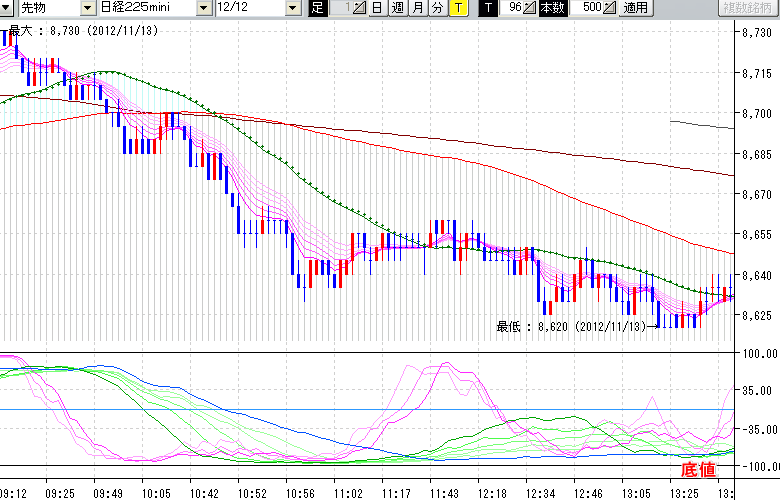Click the red 底値 marker in oscillator panel
The width and height of the screenshot is (780, 500).
(698, 469)
